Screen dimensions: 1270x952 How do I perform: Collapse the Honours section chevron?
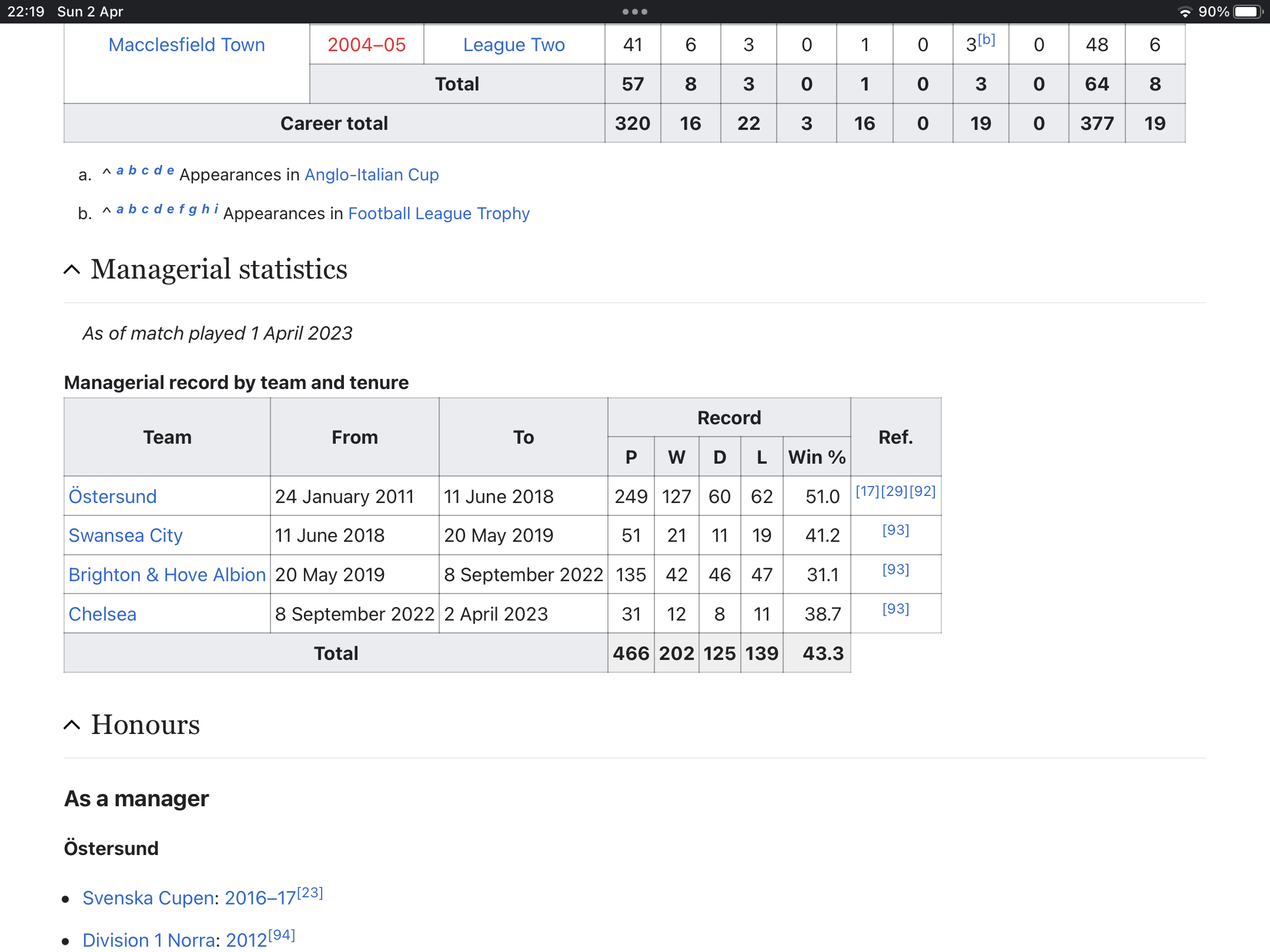coord(72,725)
